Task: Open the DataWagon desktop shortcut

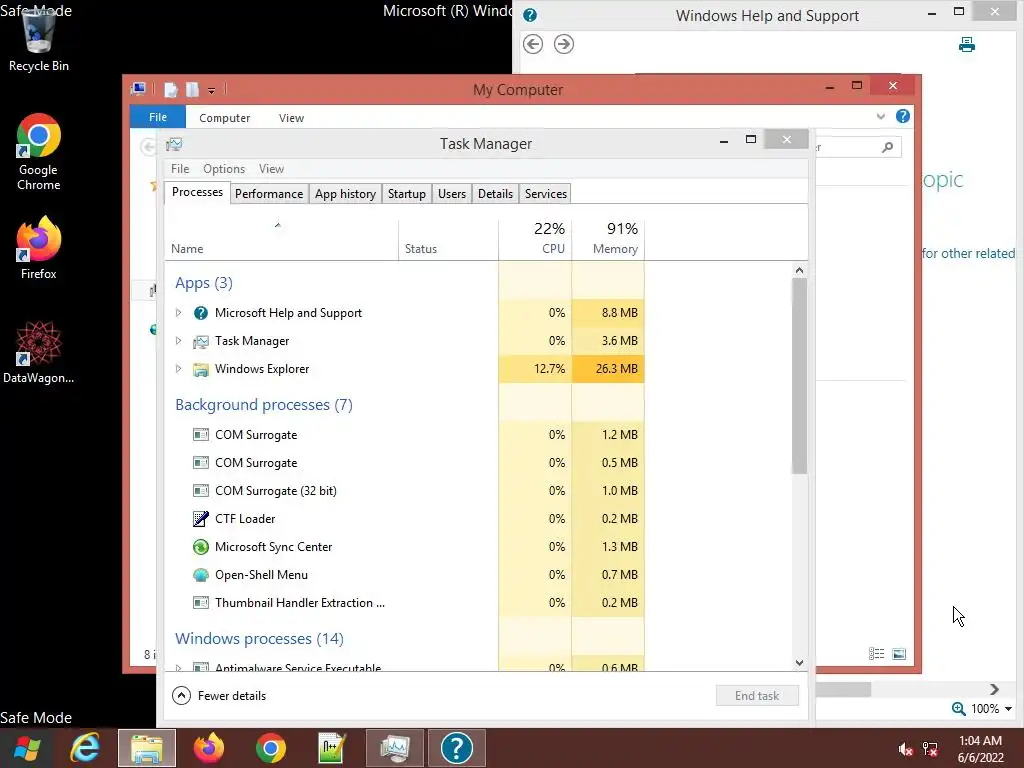Action: 39,351
